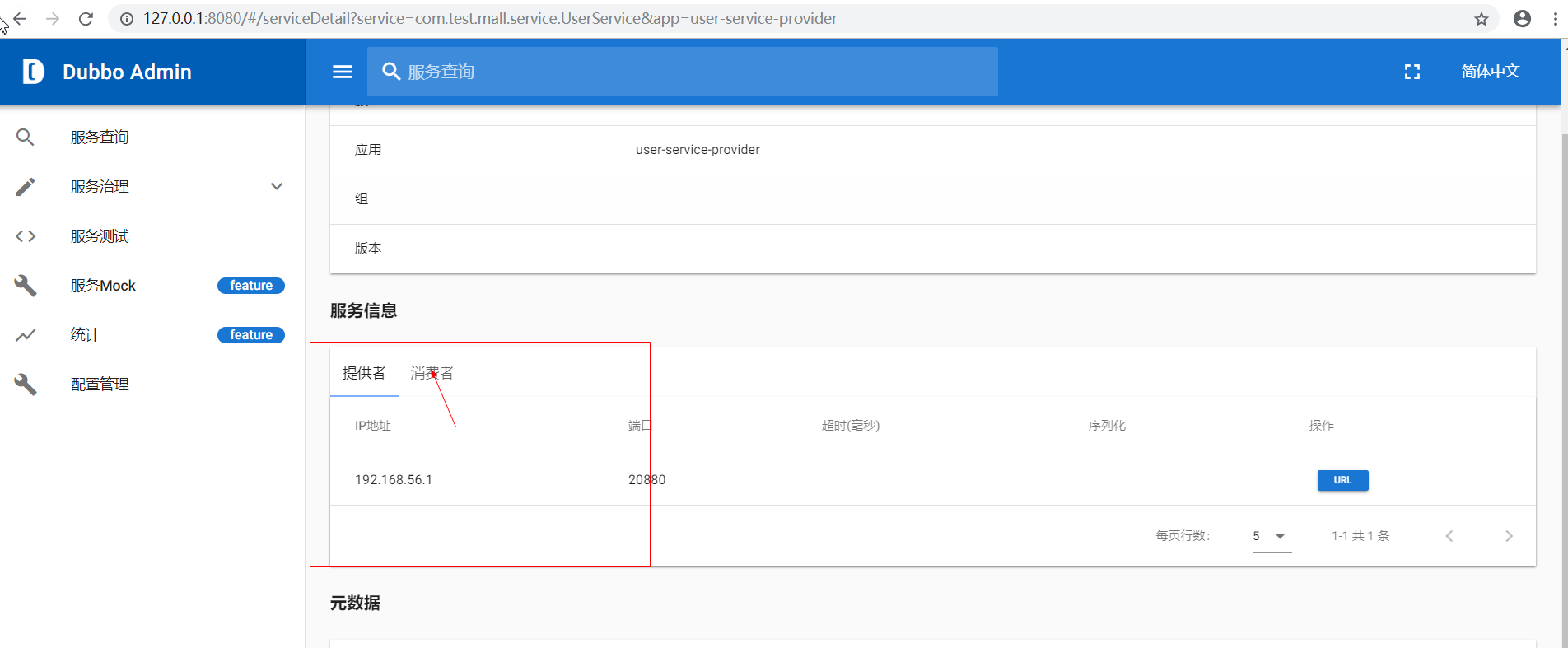Click the browser forward arrow
This screenshot has width=1568, height=648.
53,18
